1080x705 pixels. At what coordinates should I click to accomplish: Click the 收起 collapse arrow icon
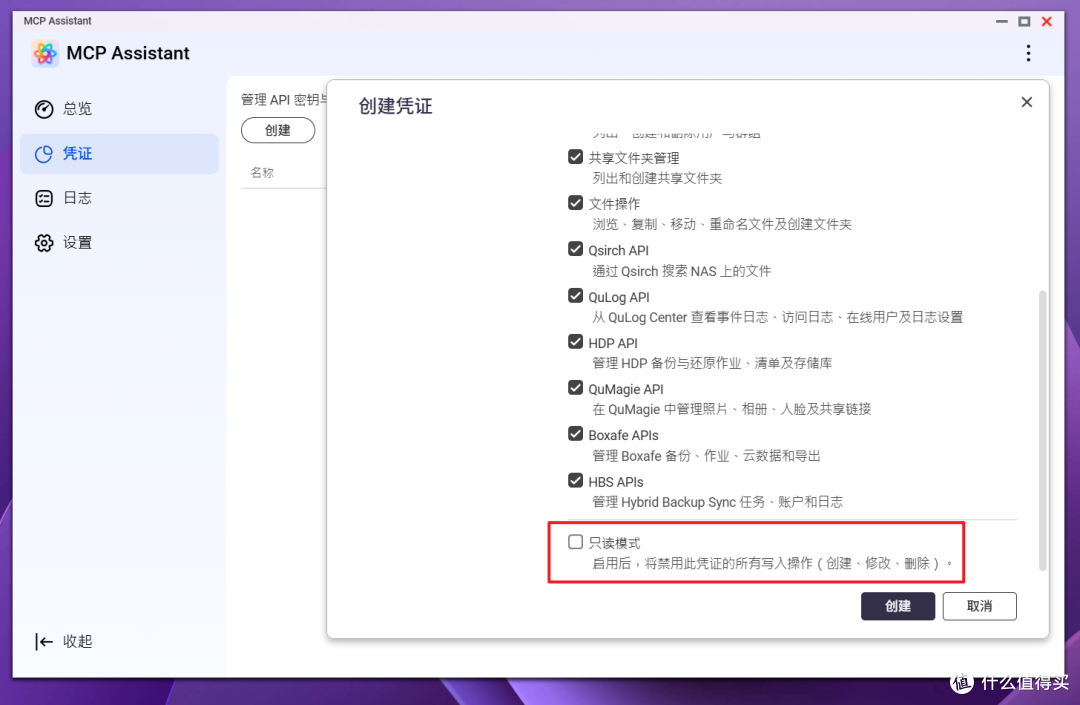pyautogui.click(x=44, y=642)
